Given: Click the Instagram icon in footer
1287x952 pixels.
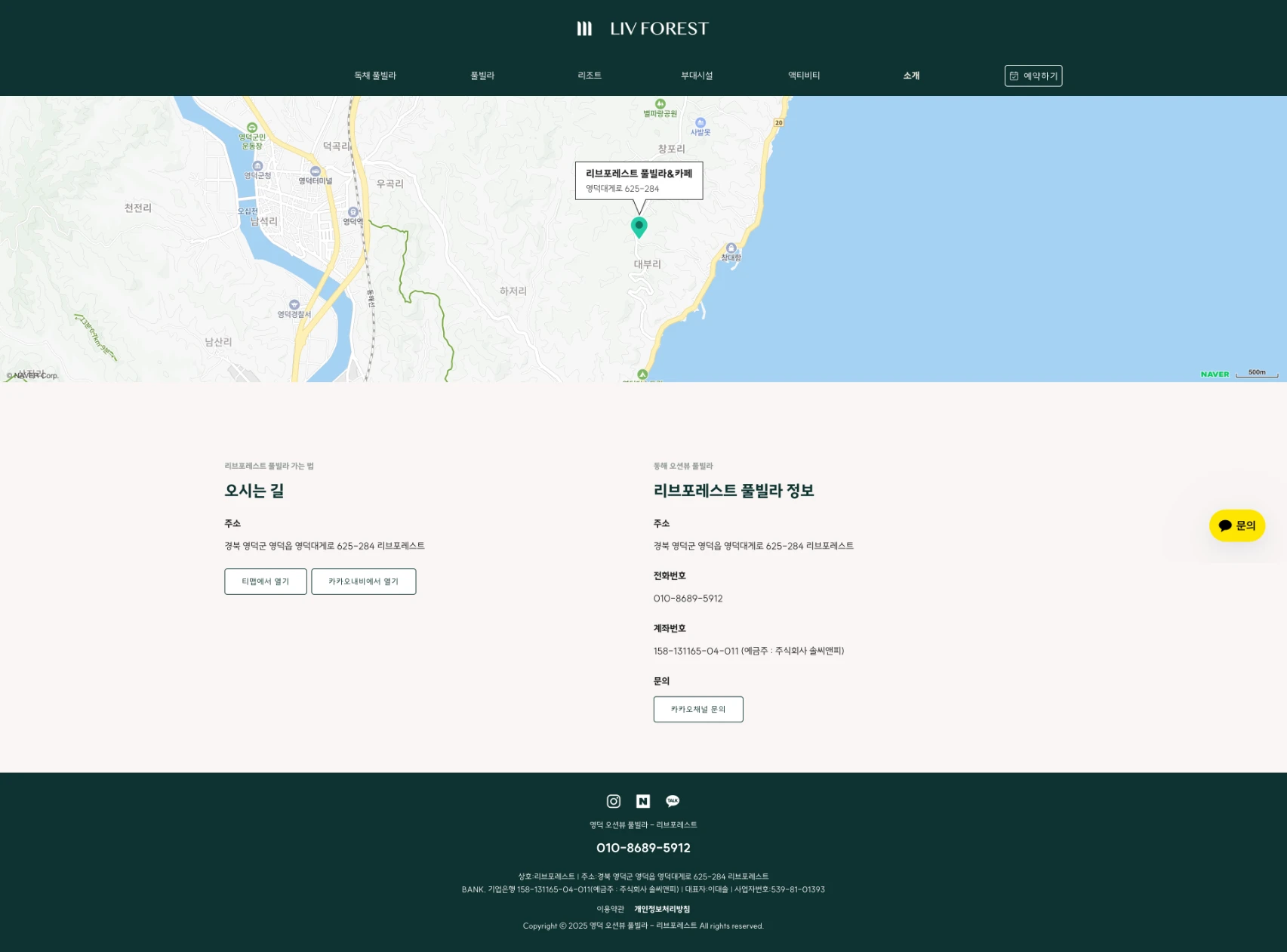Looking at the screenshot, I should point(613,801).
